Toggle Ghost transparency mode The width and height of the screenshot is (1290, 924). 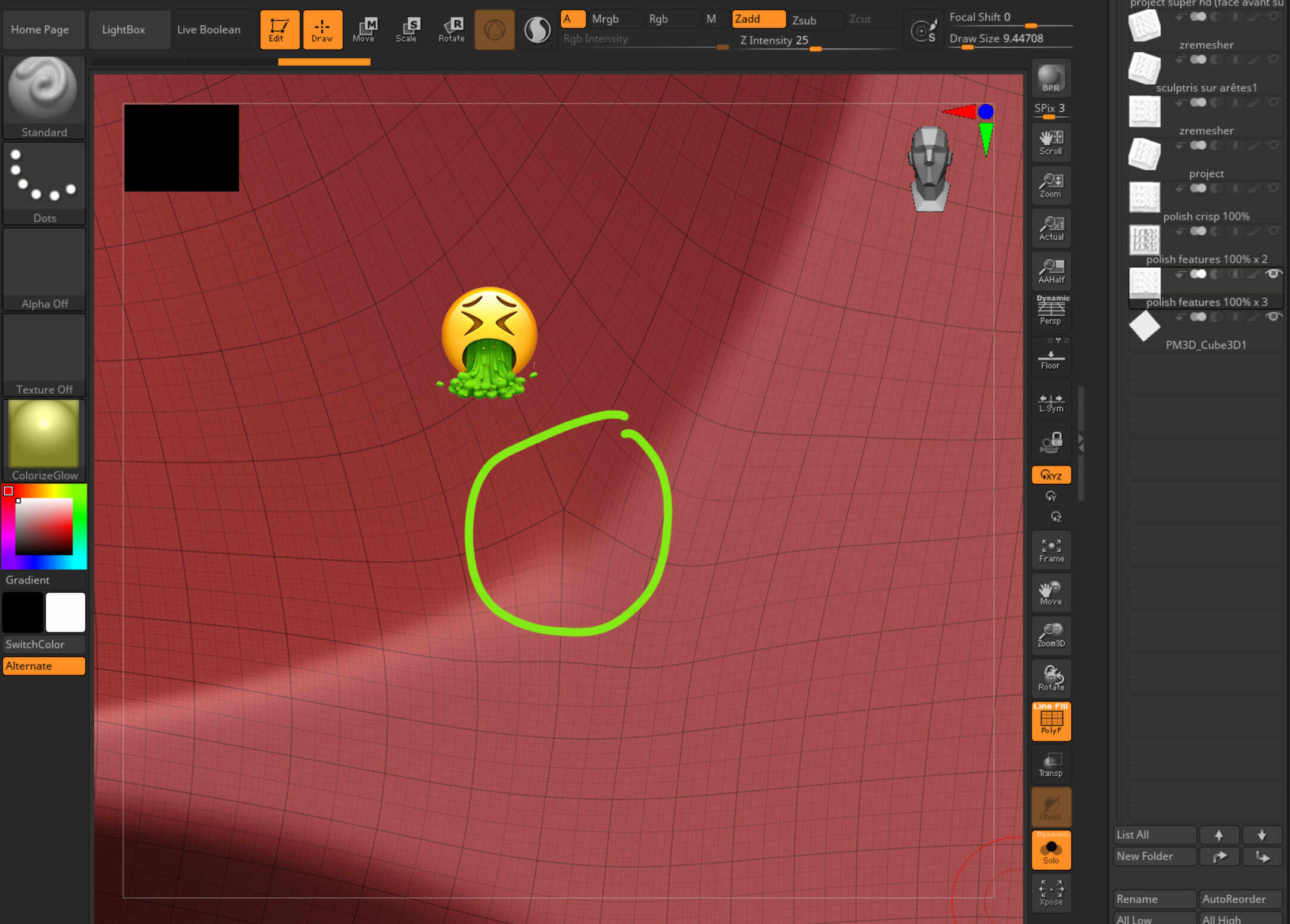1051,807
